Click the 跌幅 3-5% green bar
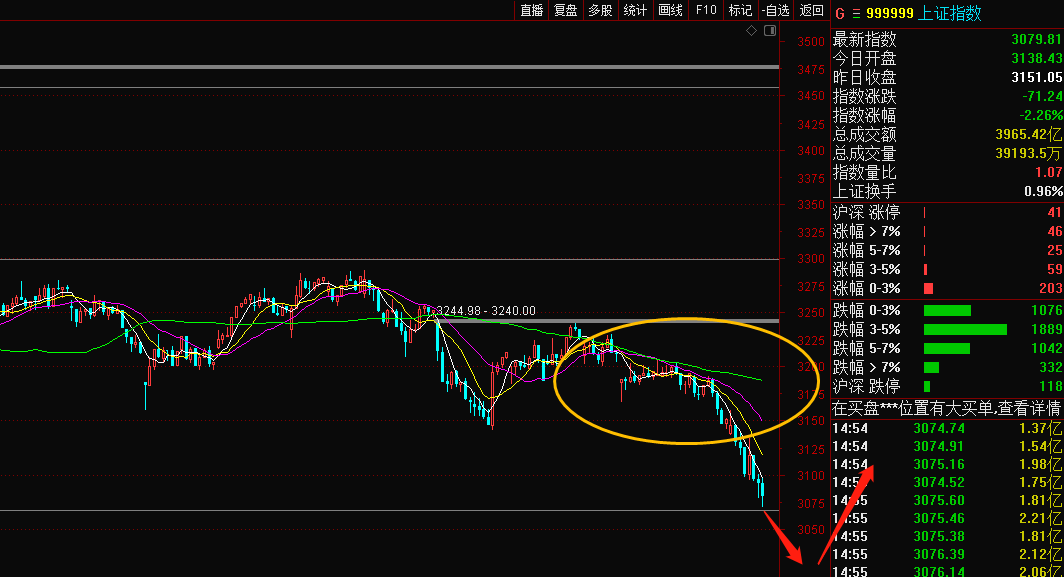1064x577 pixels. [966, 329]
